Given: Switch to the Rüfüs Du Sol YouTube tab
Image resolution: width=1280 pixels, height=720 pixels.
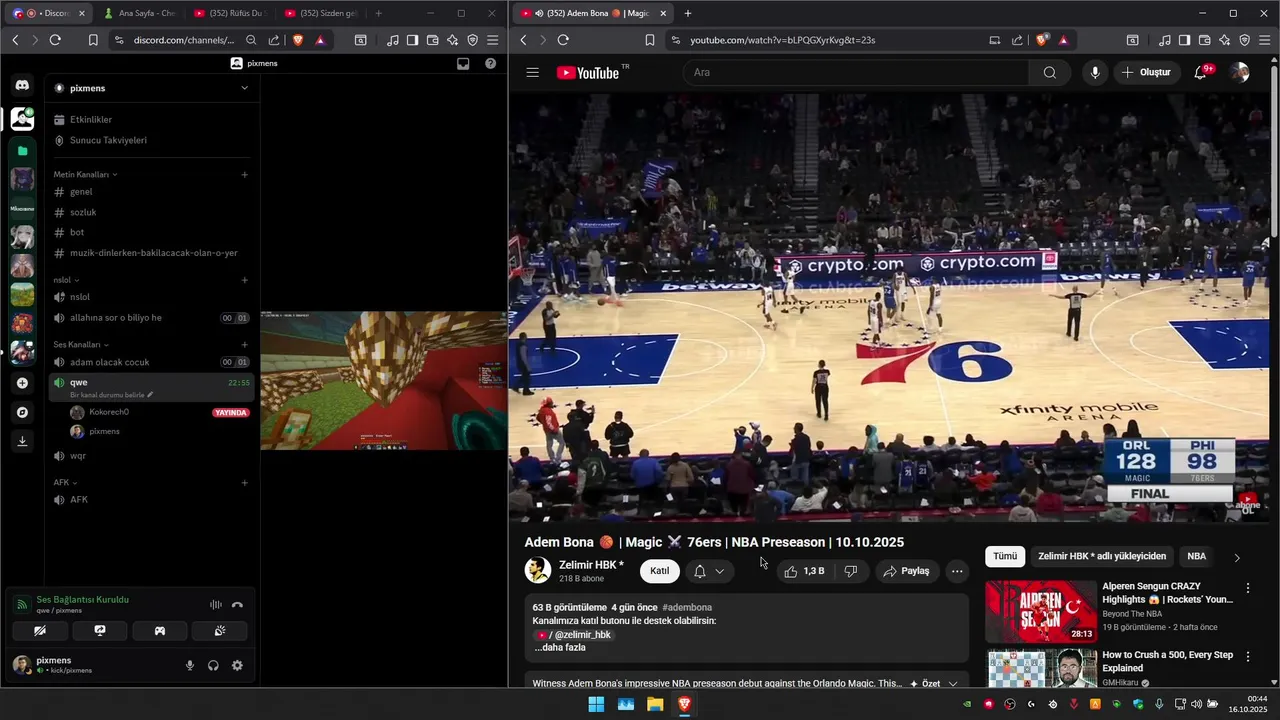Looking at the screenshot, I should [229, 13].
